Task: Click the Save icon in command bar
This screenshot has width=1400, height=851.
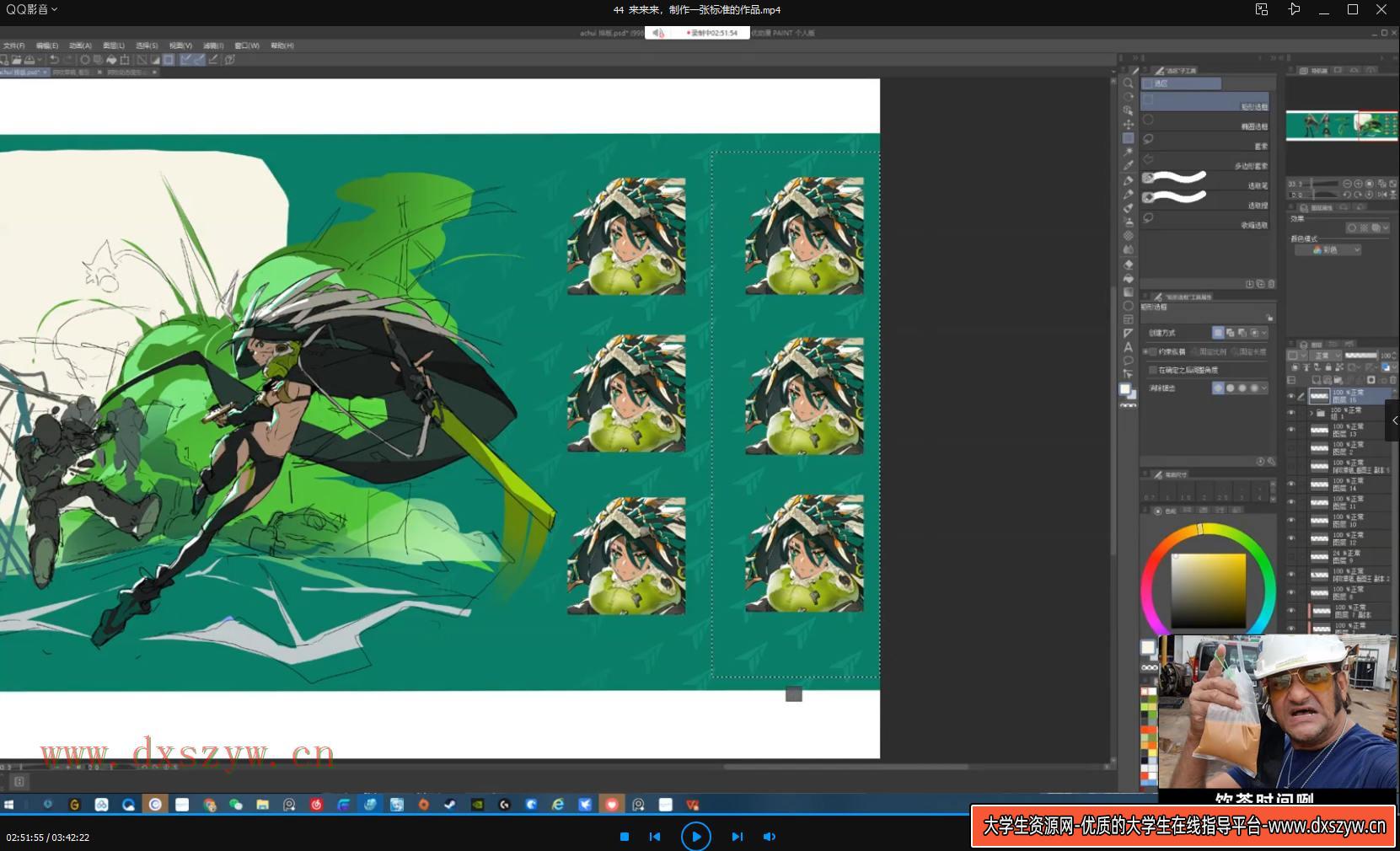Action: (x=30, y=60)
